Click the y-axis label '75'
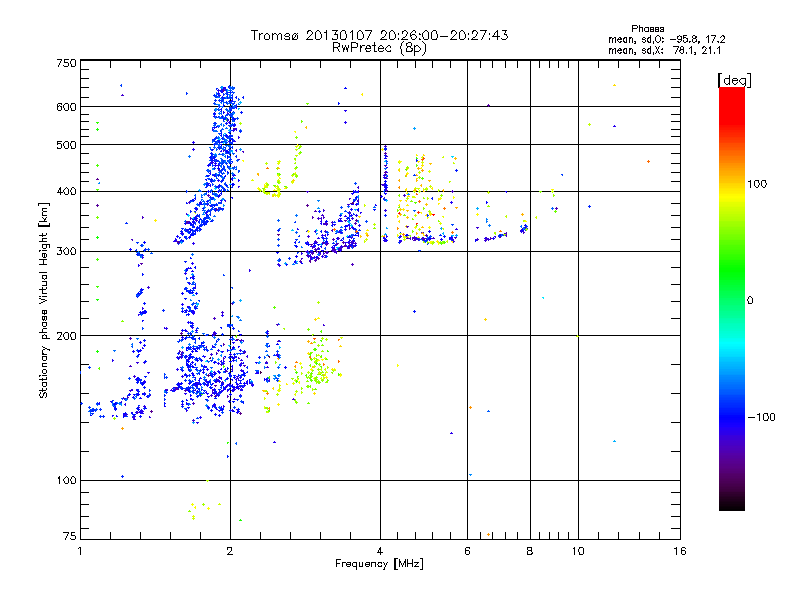 [x=70, y=536]
